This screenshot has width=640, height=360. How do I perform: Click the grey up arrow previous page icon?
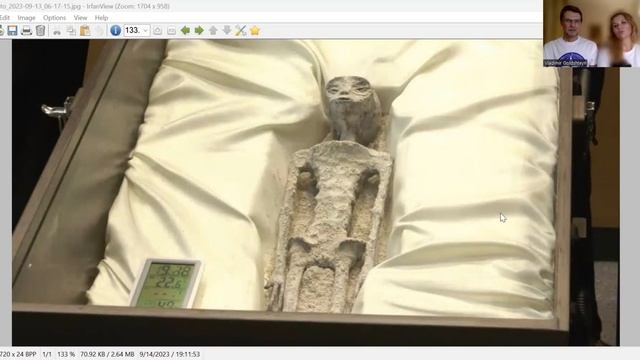point(213,30)
